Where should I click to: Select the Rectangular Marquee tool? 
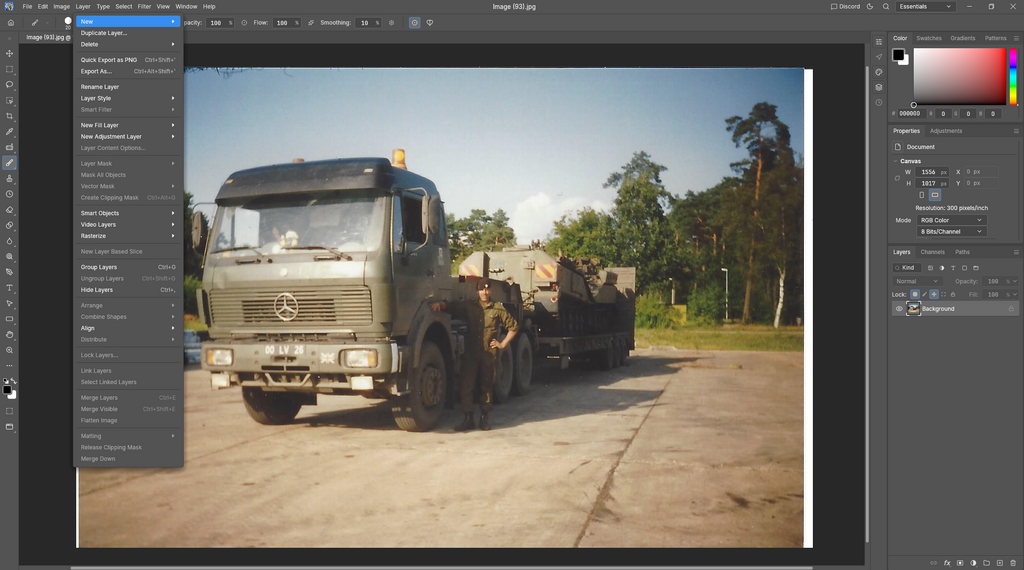tap(9, 69)
